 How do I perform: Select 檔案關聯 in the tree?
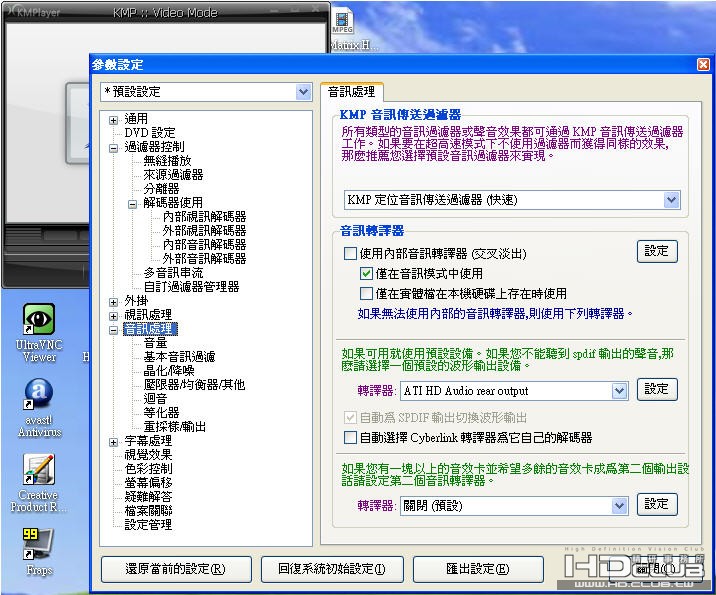click(148, 511)
